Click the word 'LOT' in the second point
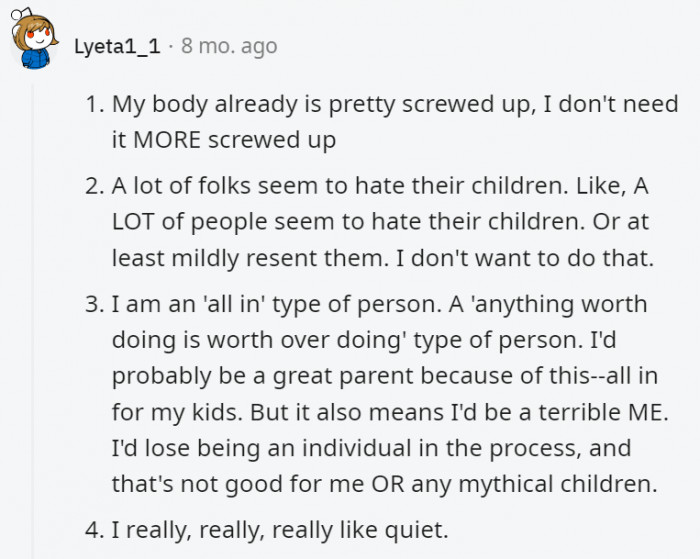Viewport: 700px width, 559px height. pyautogui.click(x=133, y=222)
